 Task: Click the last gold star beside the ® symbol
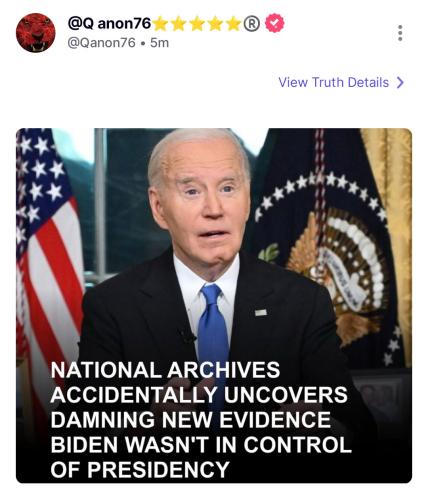pos(233,24)
